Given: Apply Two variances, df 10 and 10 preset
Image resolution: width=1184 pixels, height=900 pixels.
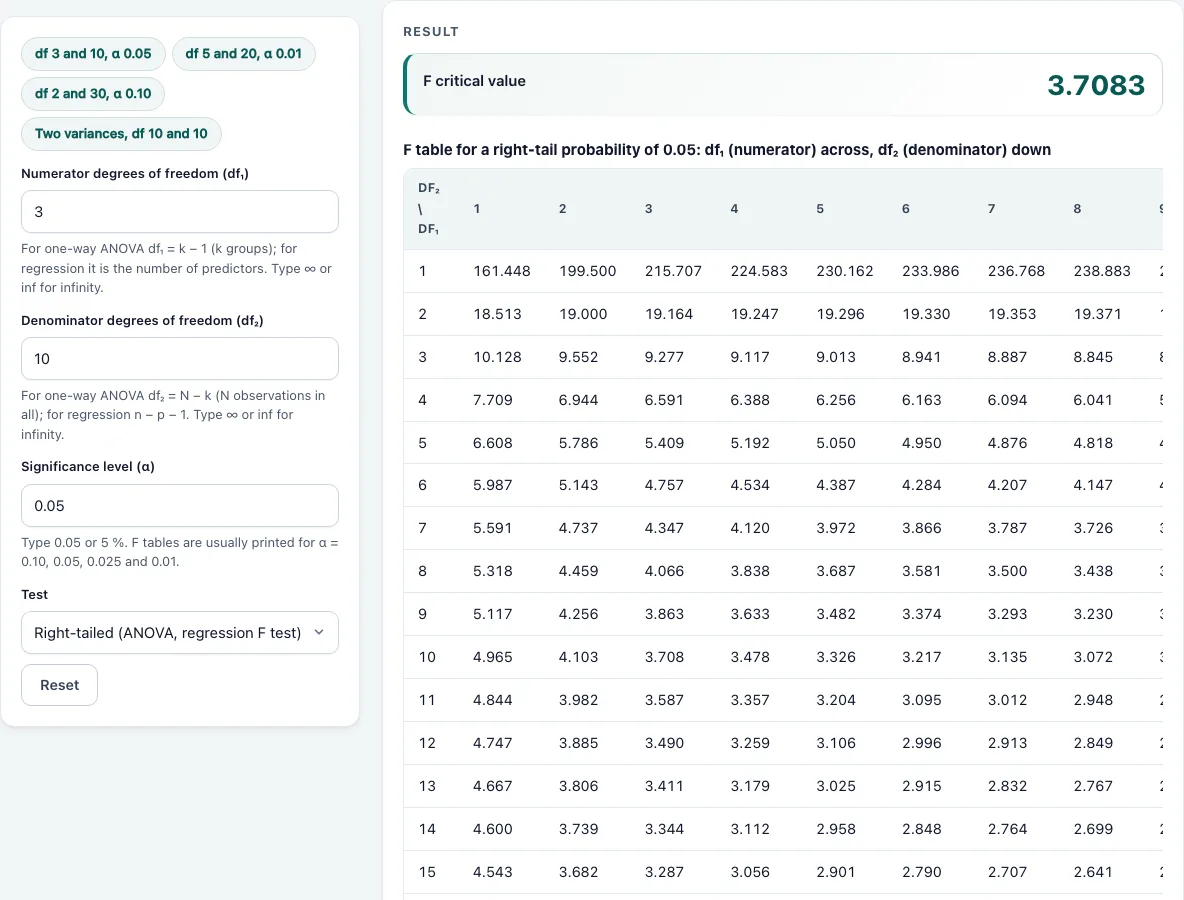Looking at the screenshot, I should [x=121, y=134].
